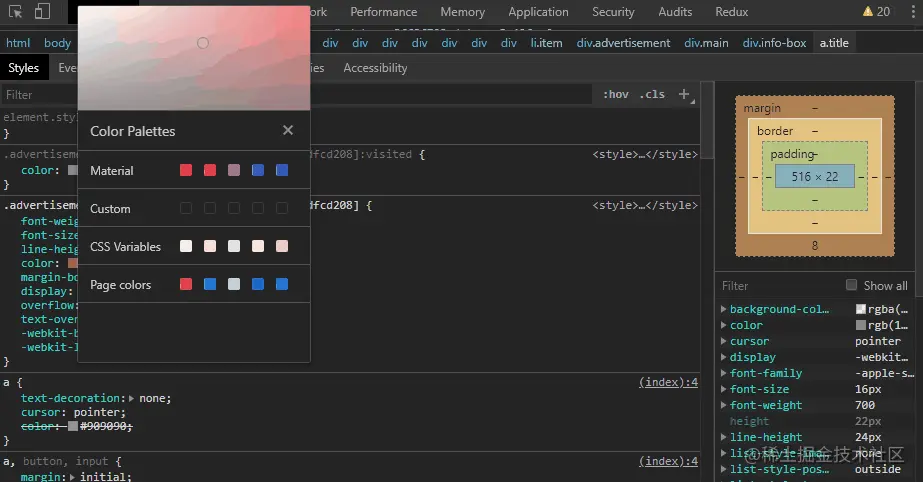Expand the color computed property
This screenshot has width=923, height=482.
pos(723,325)
